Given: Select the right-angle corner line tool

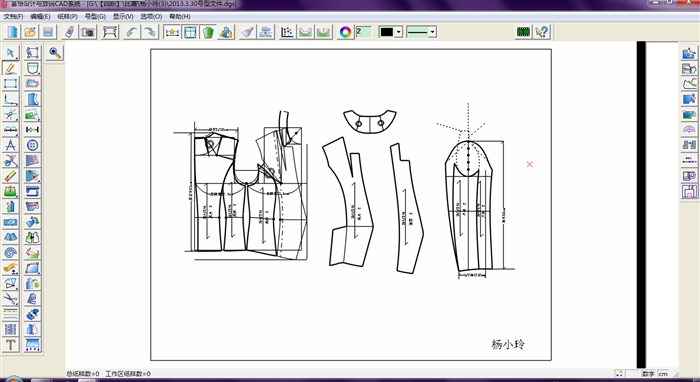Looking at the screenshot, I should click(x=11, y=99).
